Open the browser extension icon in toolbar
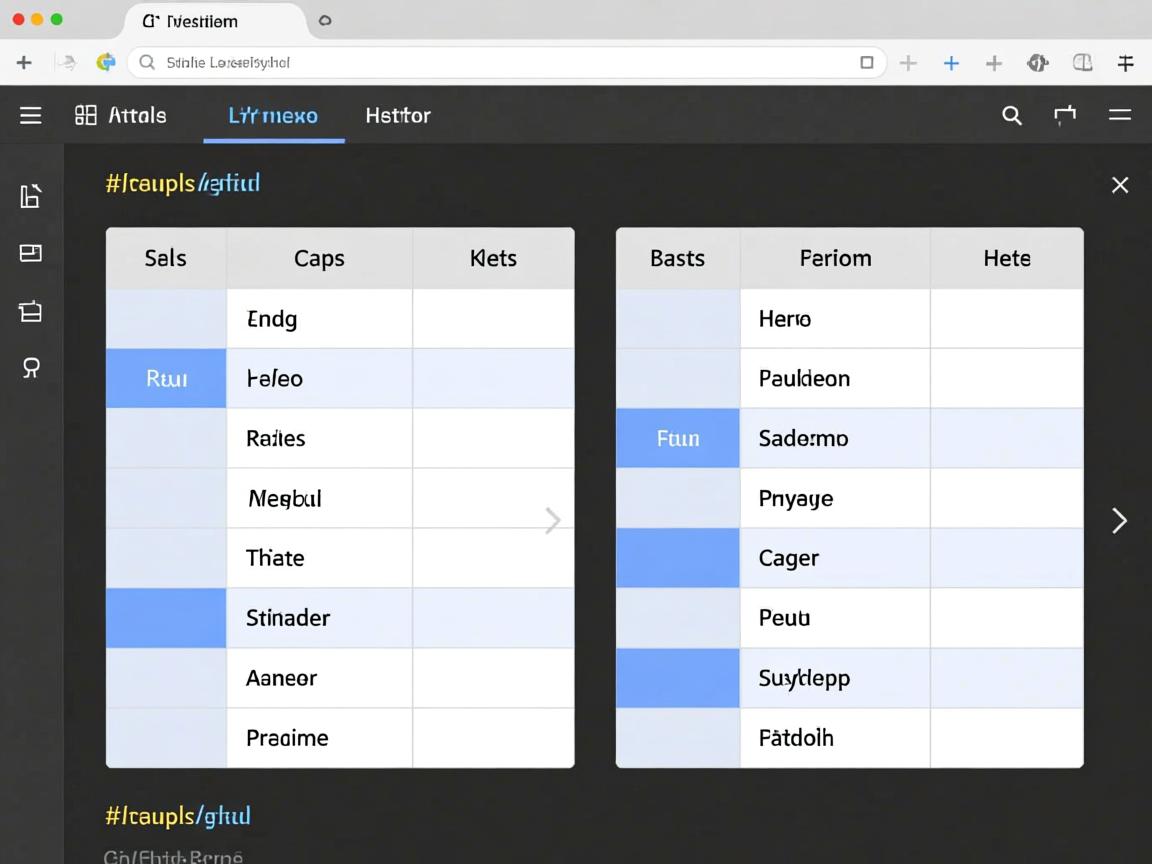The height and width of the screenshot is (864, 1152). coord(1037,63)
